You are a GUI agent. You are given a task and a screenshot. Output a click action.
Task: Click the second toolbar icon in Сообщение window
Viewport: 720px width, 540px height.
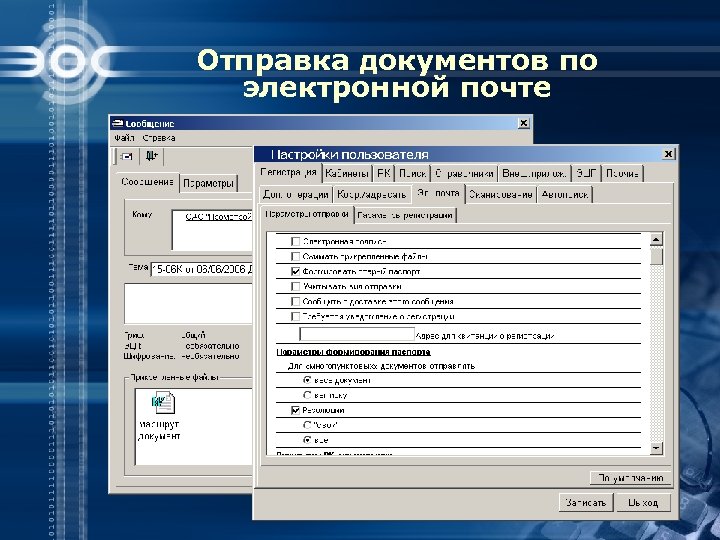151,157
